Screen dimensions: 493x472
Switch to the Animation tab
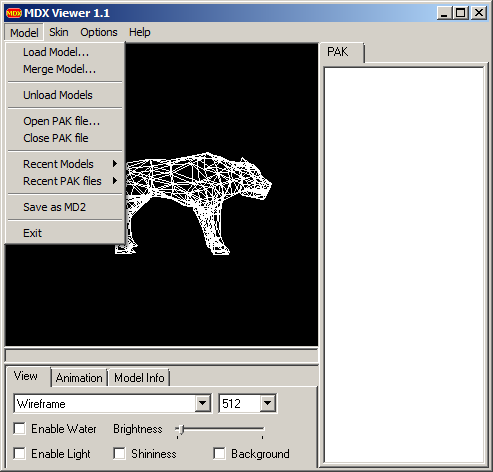click(x=79, y=378)
